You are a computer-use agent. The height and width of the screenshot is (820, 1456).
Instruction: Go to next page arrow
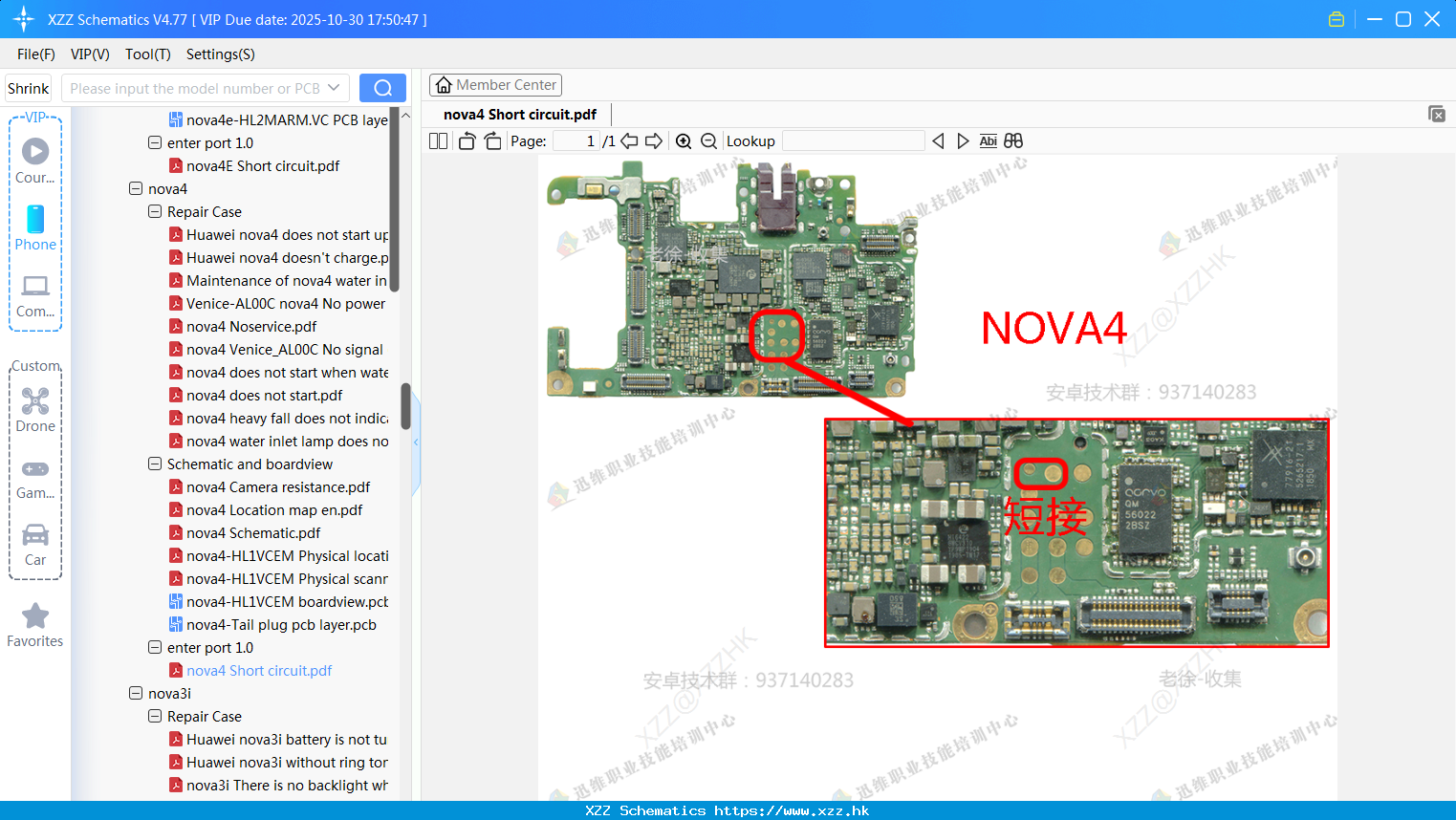tap(654, 140)
